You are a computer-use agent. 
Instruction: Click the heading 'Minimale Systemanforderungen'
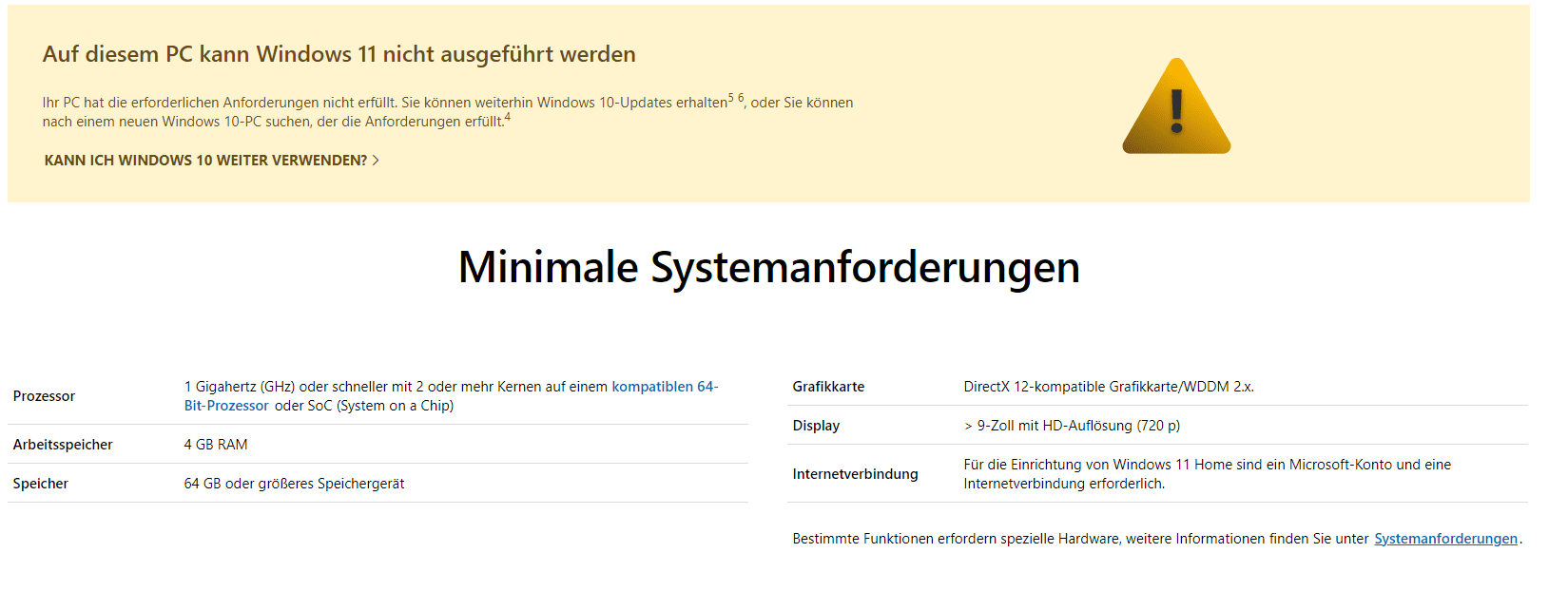point(769,267)
